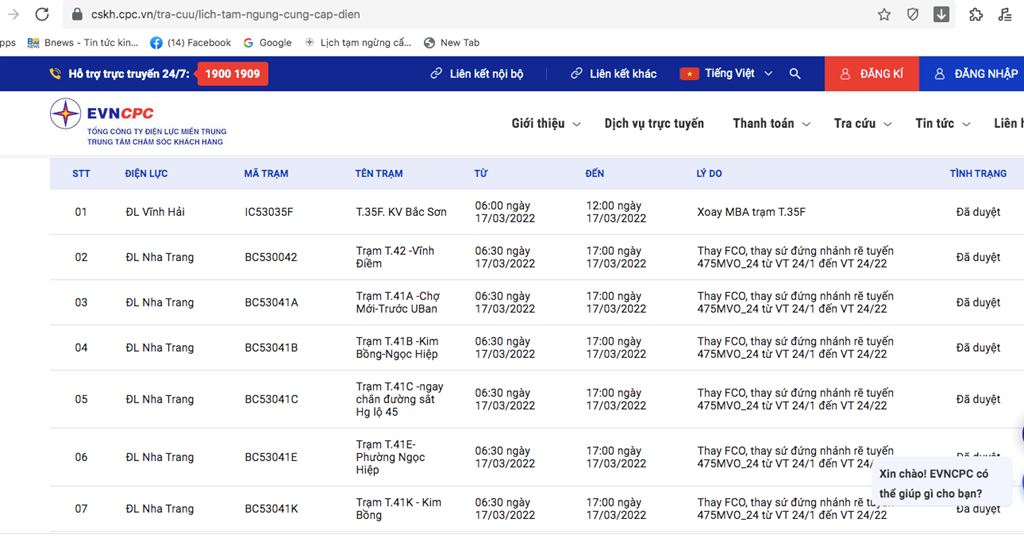The height and width of the screenshot is (538, 1024).
Task: Click the shield icon in address bar
Action: [x=913, y=14]
